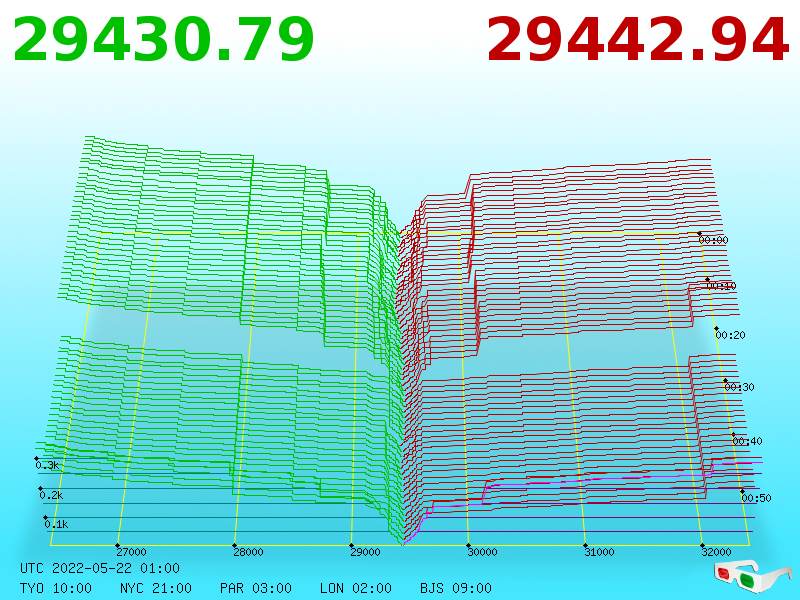Viewport: 800px width, 600px height.
Task: Select the green bid price 29430.79
Action: coord(163,40)
